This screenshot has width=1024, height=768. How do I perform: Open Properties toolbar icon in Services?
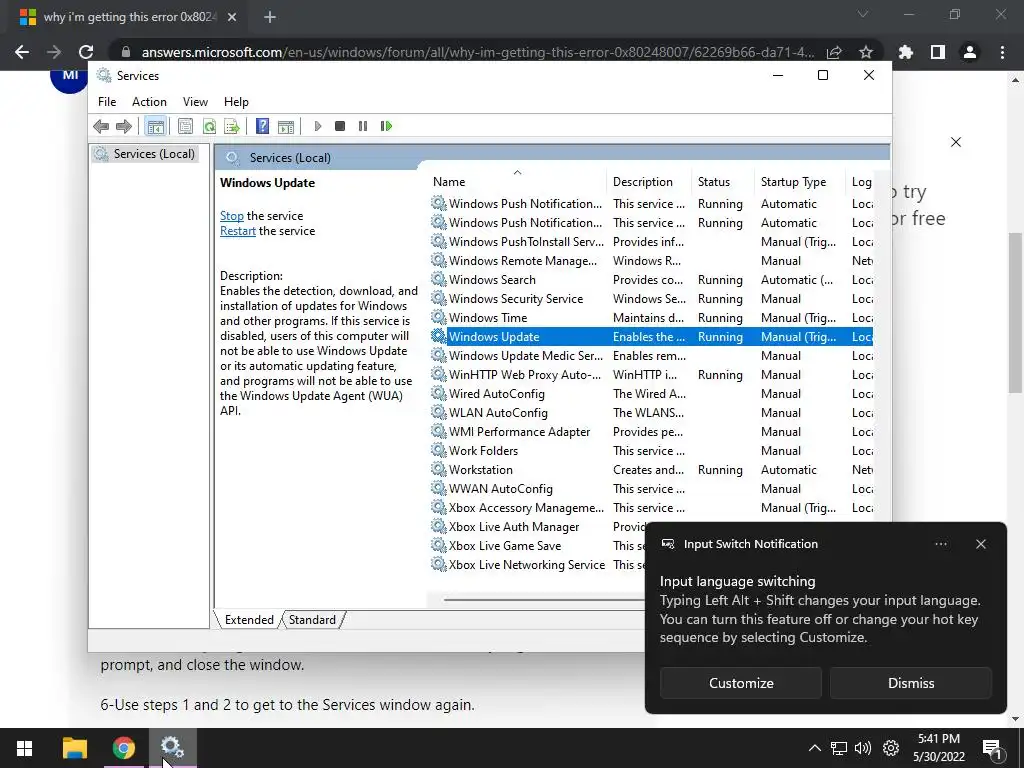[x=185, y=126]
